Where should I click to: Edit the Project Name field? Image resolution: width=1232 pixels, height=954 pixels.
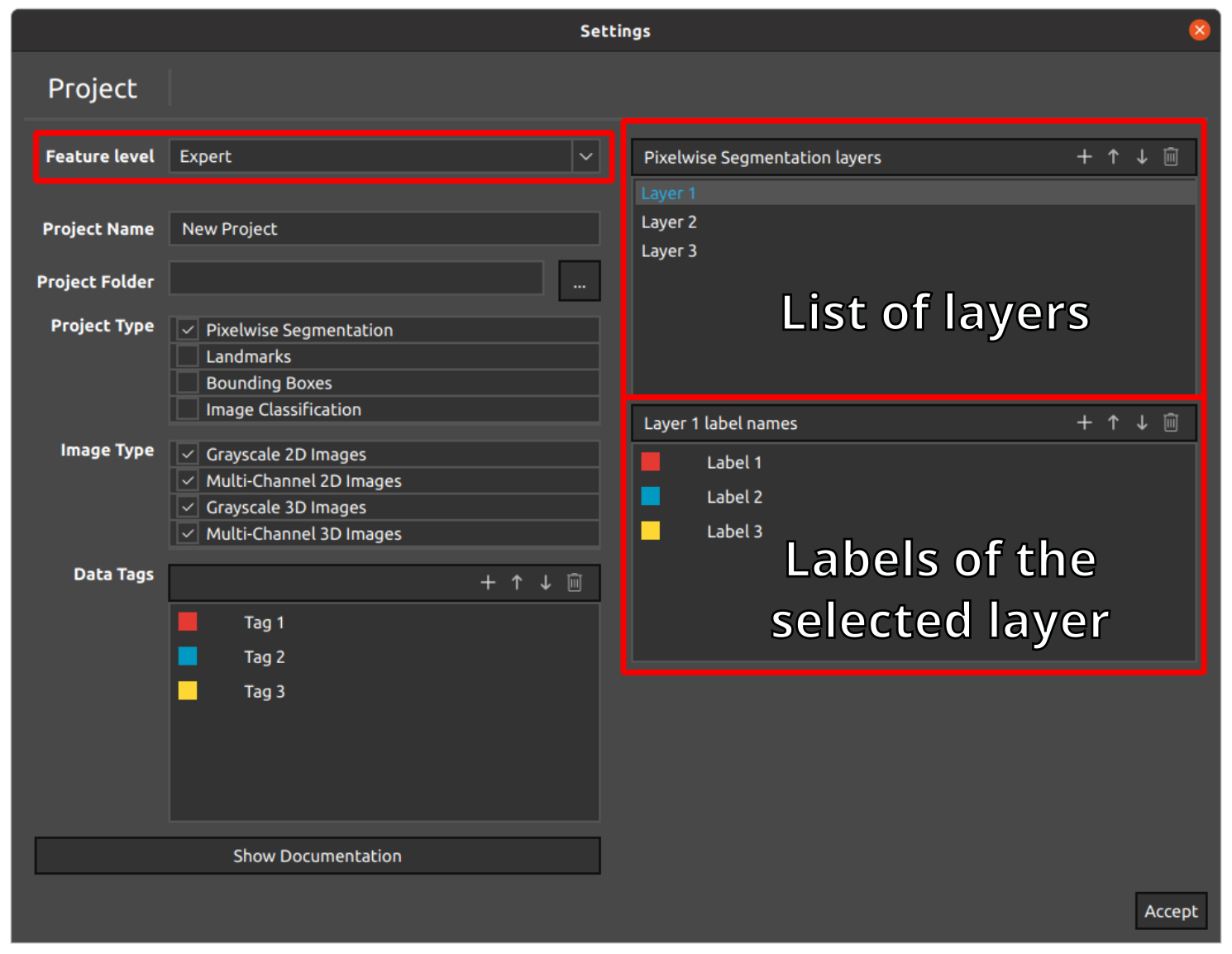(384, 229)
